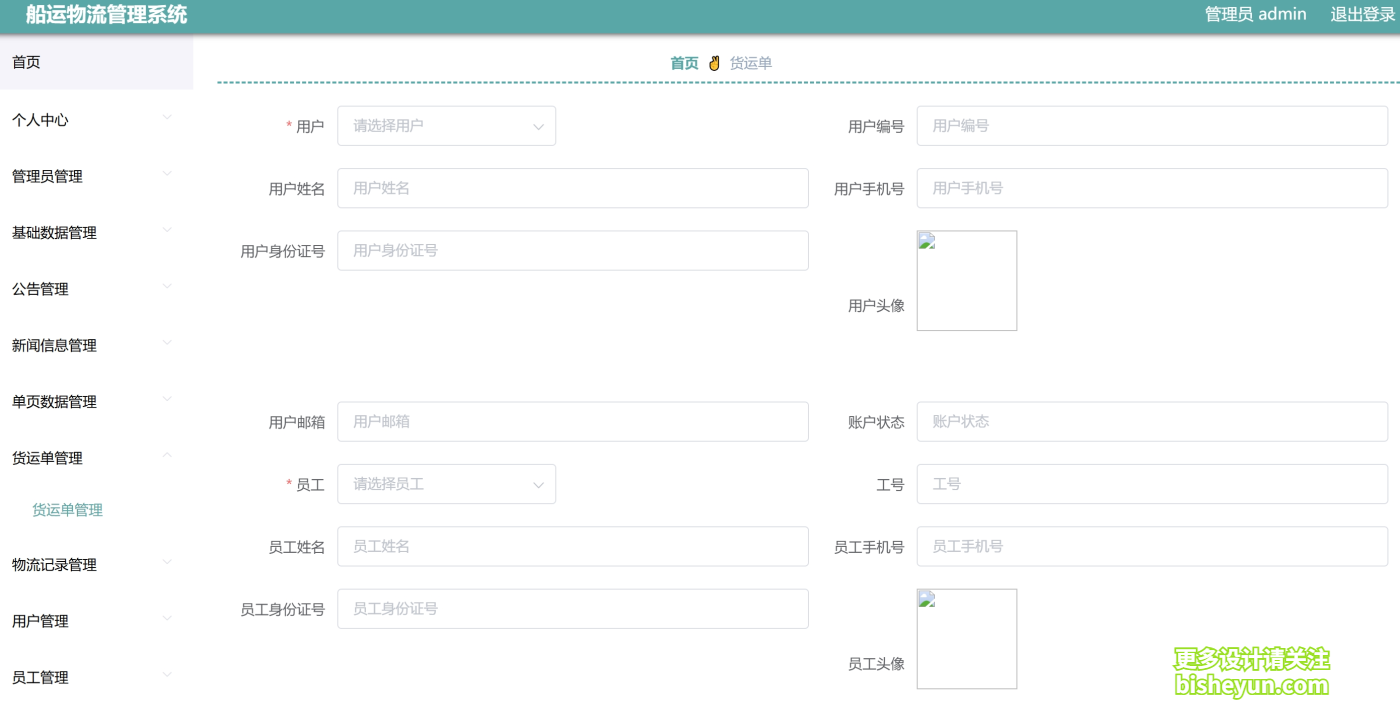Focus the 用户姓名 input field
The image size is (1400, 722).
point(573,188)
